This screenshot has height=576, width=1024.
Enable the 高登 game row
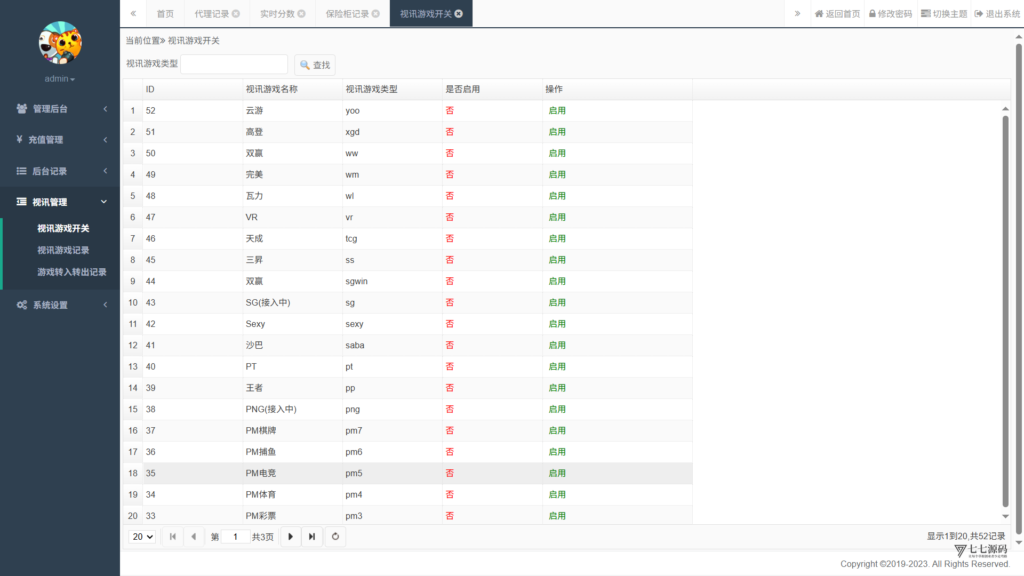[557, 132]
